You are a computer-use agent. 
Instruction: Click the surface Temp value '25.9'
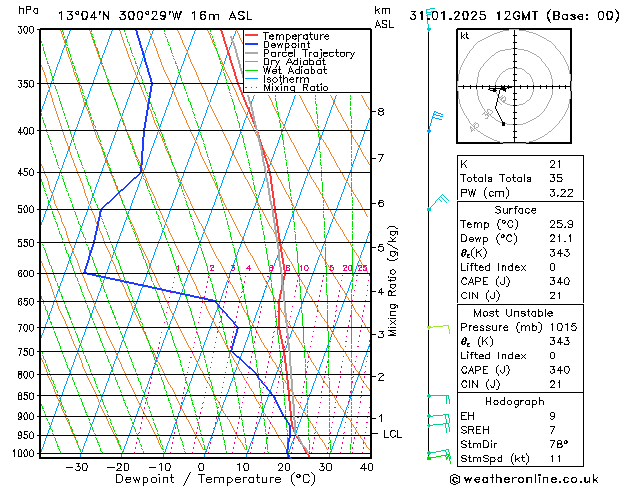pos(561,224)
